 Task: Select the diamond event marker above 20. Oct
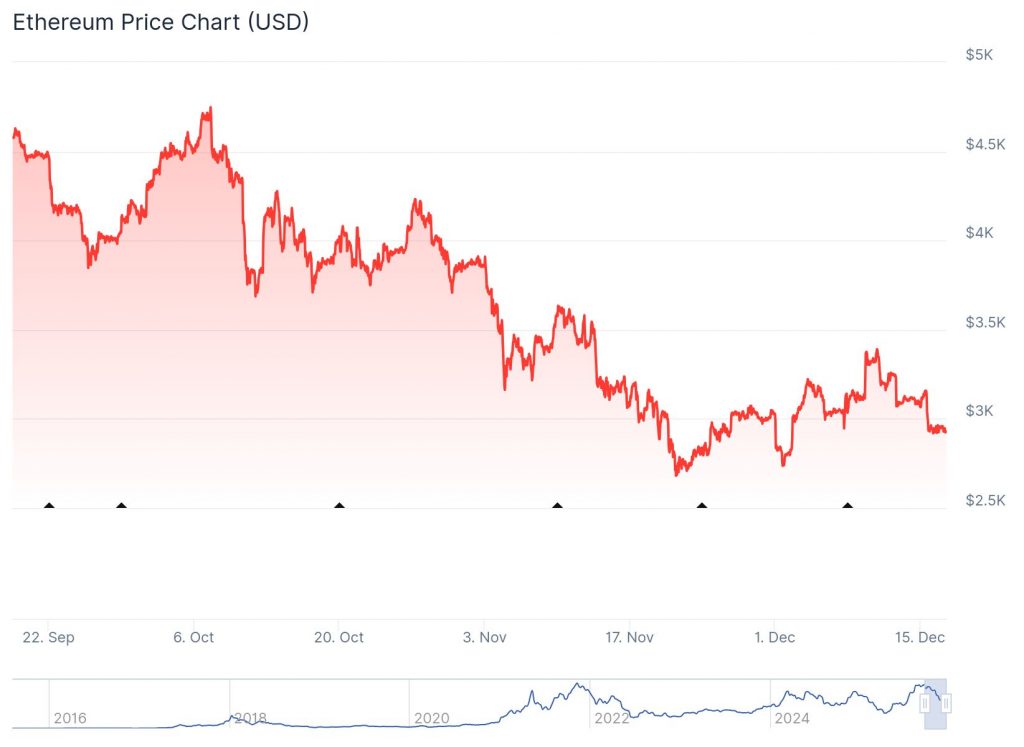(339, 506)
